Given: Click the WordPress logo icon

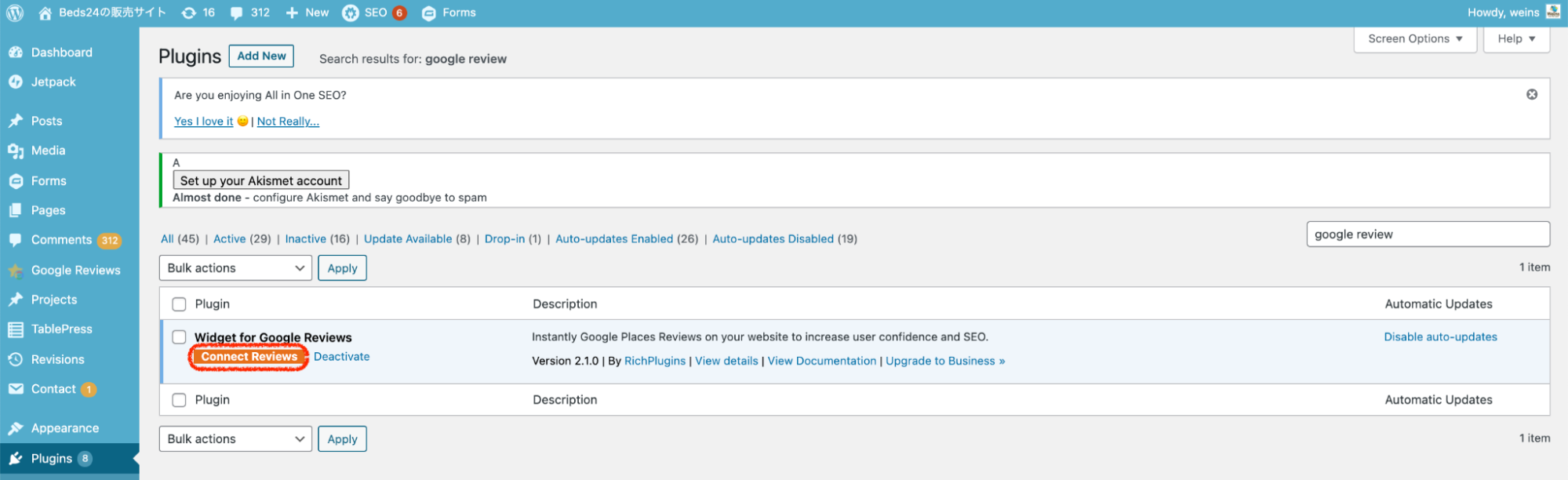Looking at the screenshot, I should pyautogui.click(x=15, y=13).
